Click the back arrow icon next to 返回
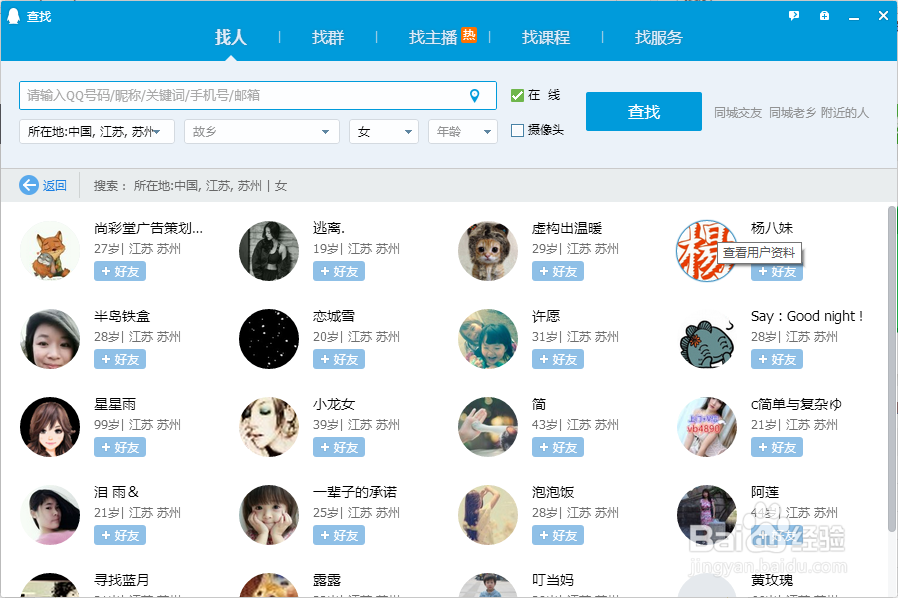898x598 pixels. click(29, 185)
